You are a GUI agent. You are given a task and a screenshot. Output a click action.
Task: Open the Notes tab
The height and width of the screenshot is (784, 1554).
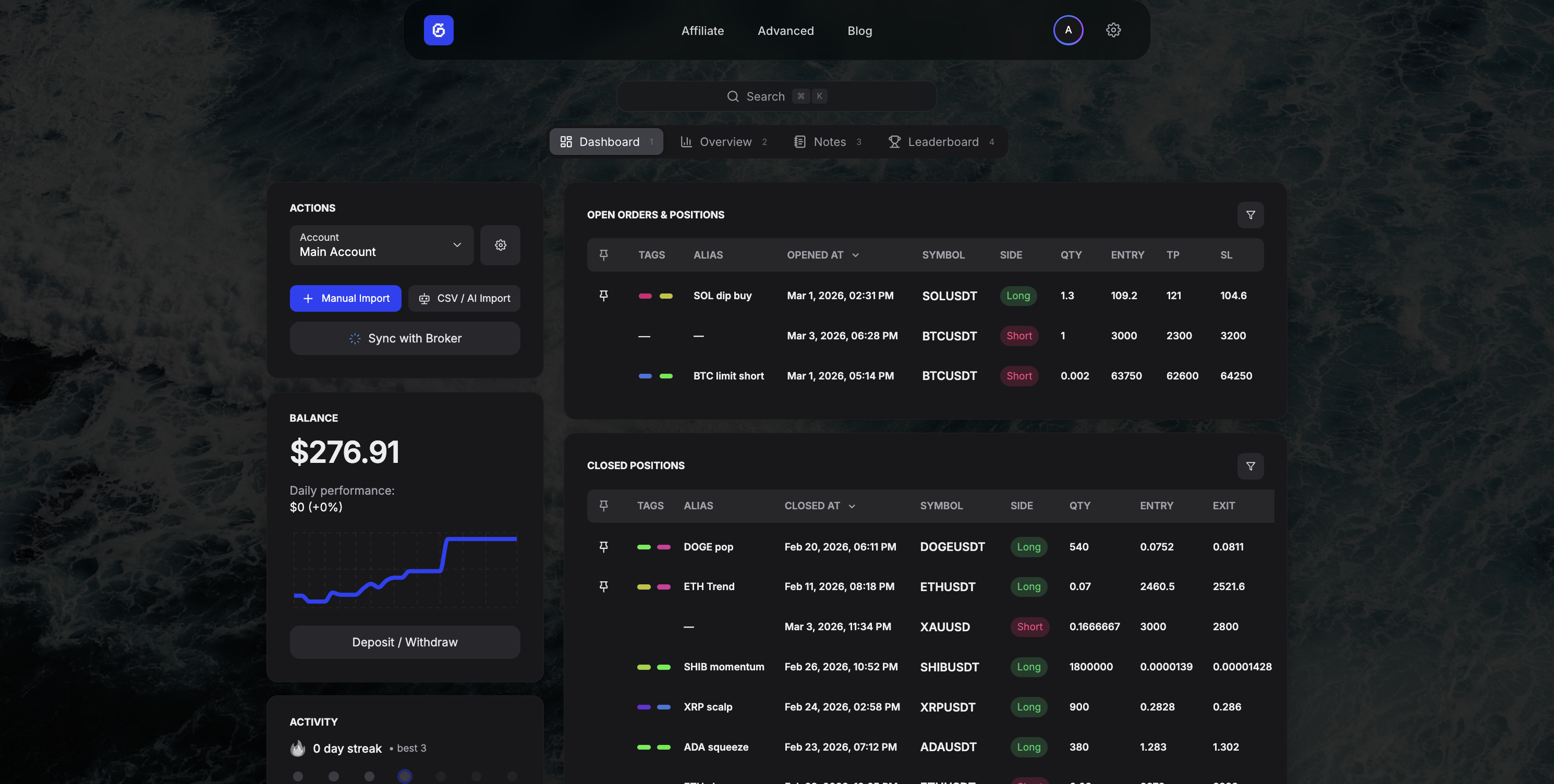pos(827,141)
